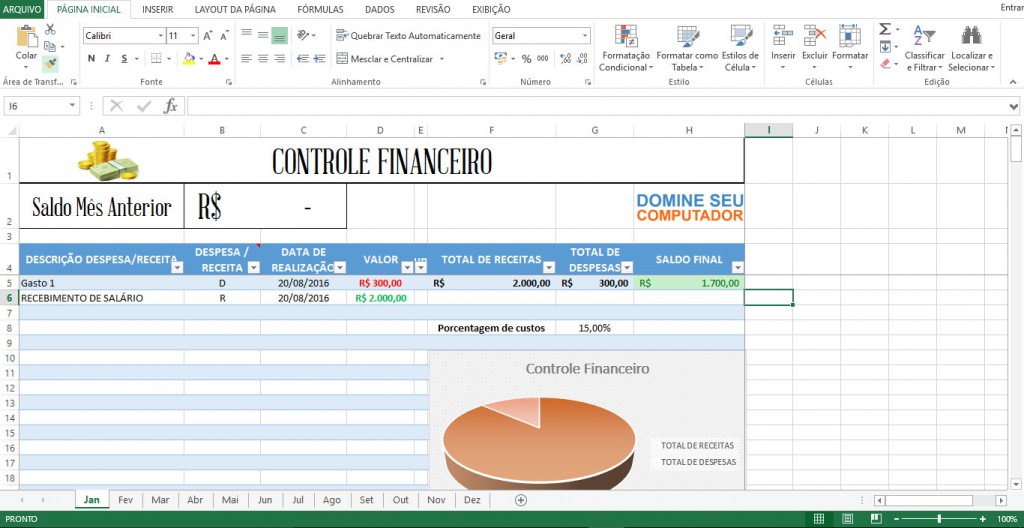The image size is (1024, 528).
Task: Expand the formula bar chevron
Action: [1014, 106]
